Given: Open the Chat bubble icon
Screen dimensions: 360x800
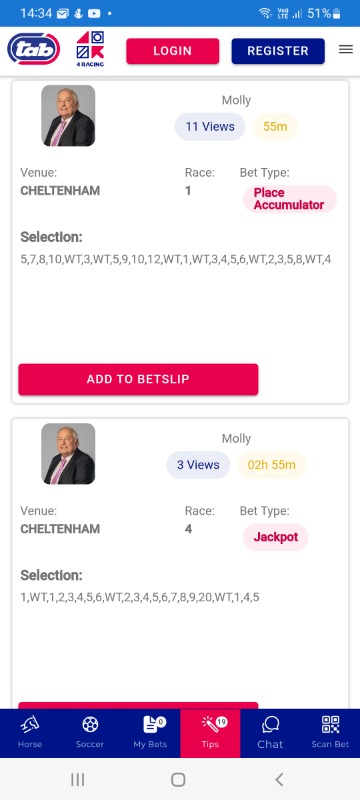Looking at the screenshot, I should coord(270,724).
